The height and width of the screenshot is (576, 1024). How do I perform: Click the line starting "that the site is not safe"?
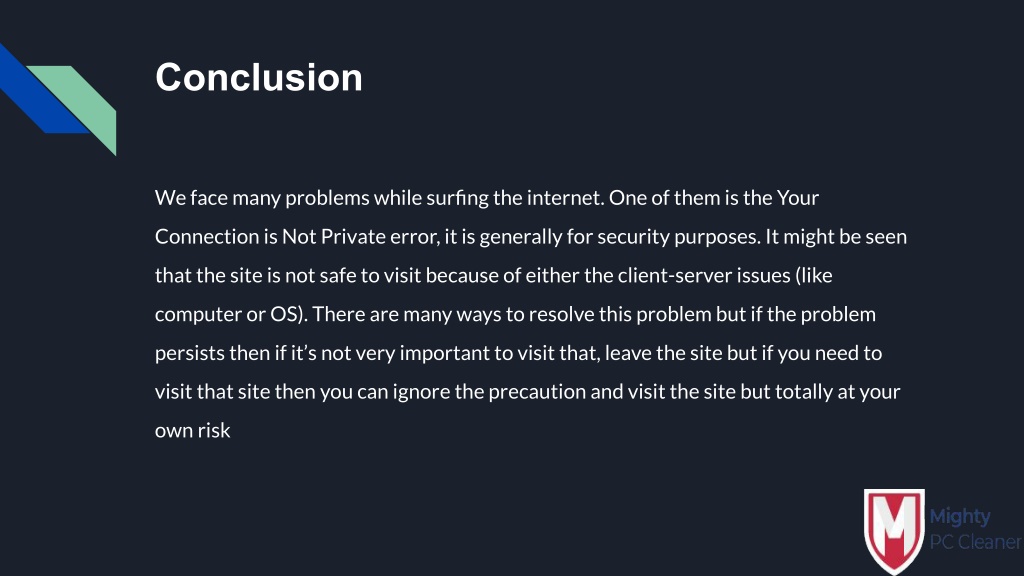493,276
